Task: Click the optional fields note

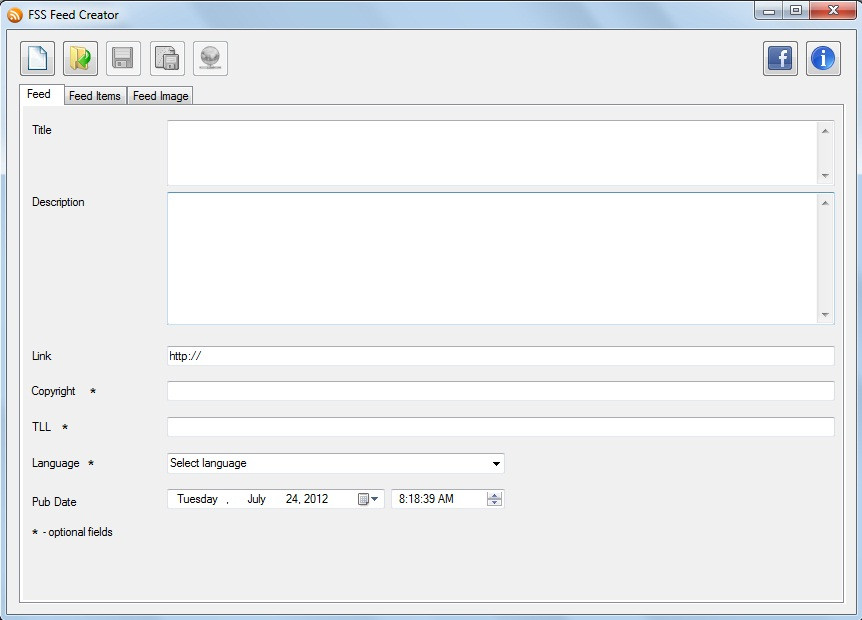Action: 72,532
